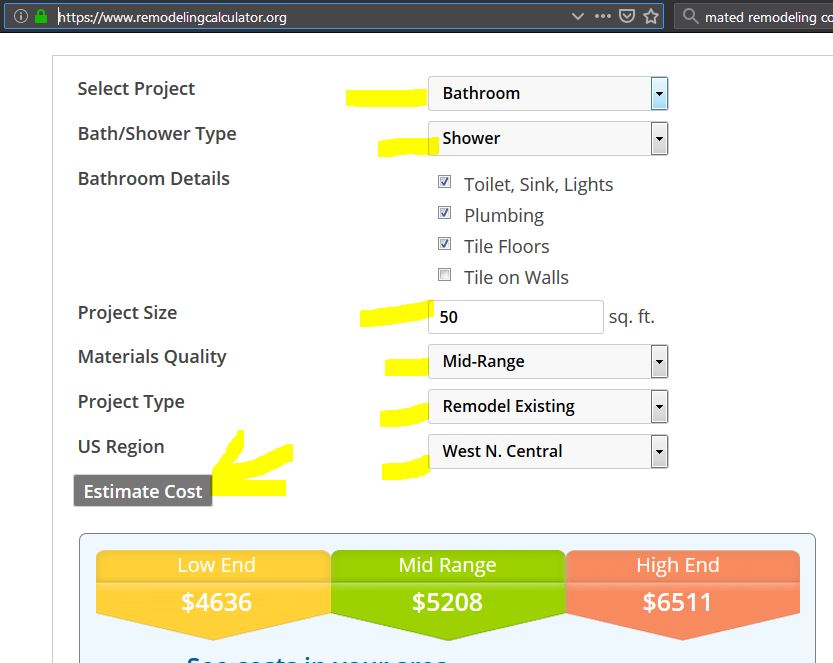Click the search magnifier icon in search bar
This screenshot has height=663, width=833.
point(690,16)
